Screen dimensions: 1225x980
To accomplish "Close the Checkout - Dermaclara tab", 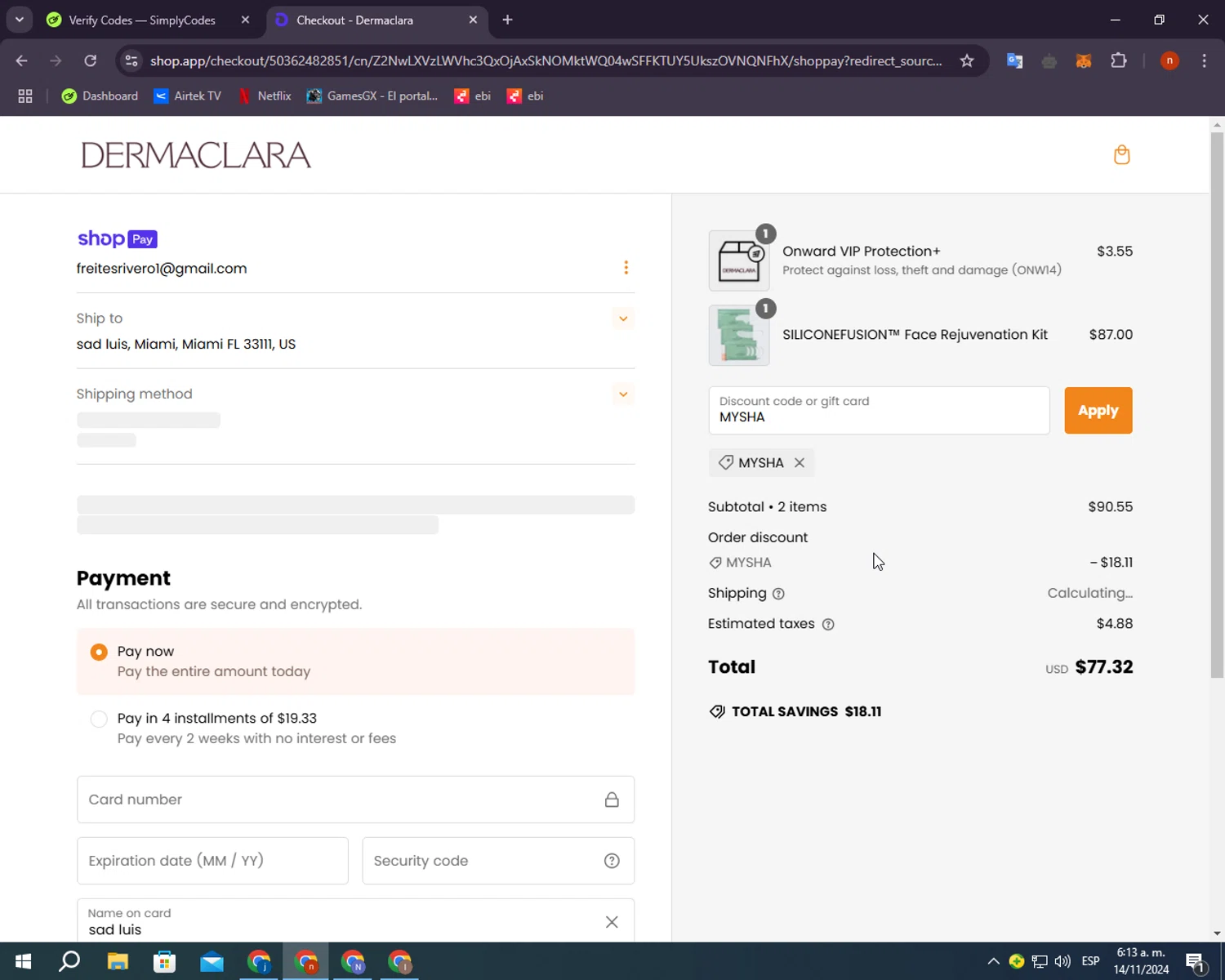I will (x=473, y=20).
